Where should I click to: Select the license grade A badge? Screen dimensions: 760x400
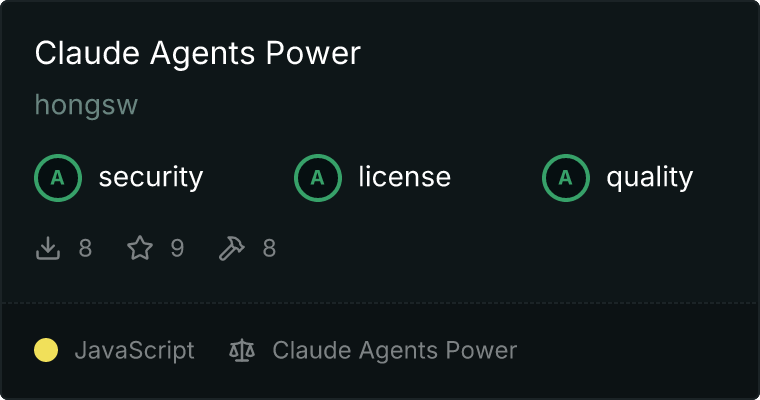[x=317, y=178]
